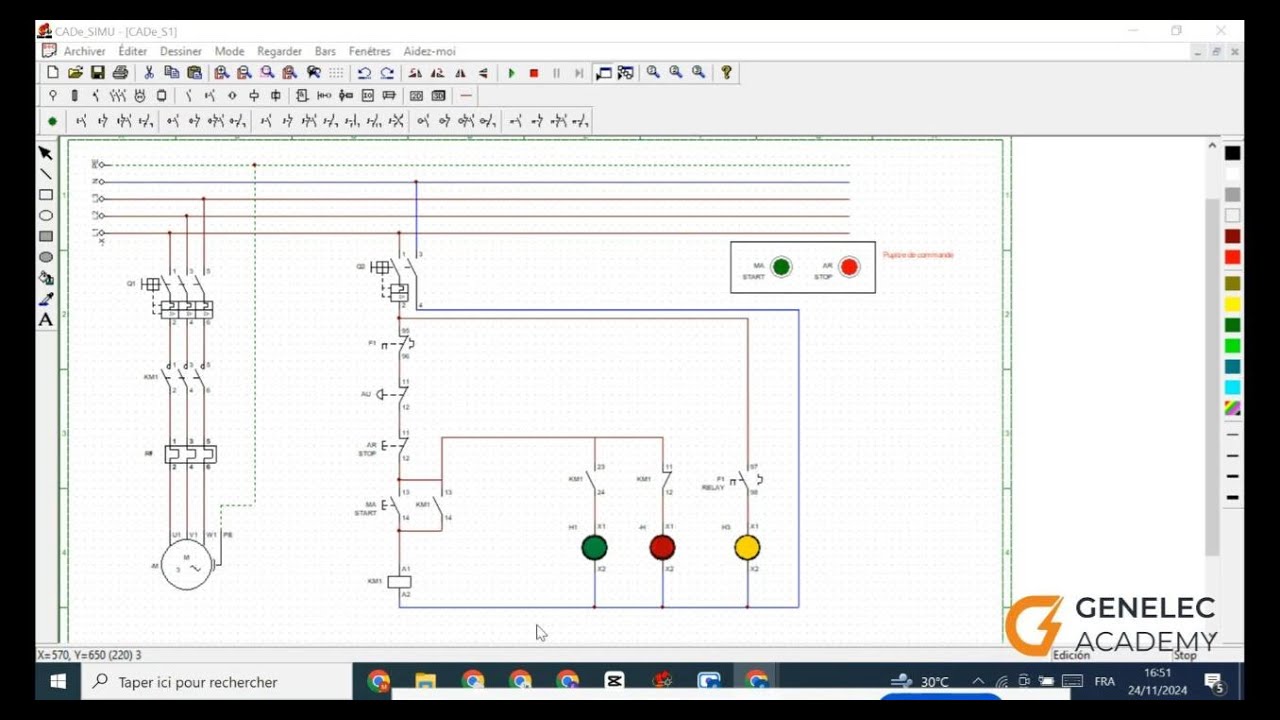Cut selection with the scissors icon
The image size is (1280, 720).
point(149,73)
